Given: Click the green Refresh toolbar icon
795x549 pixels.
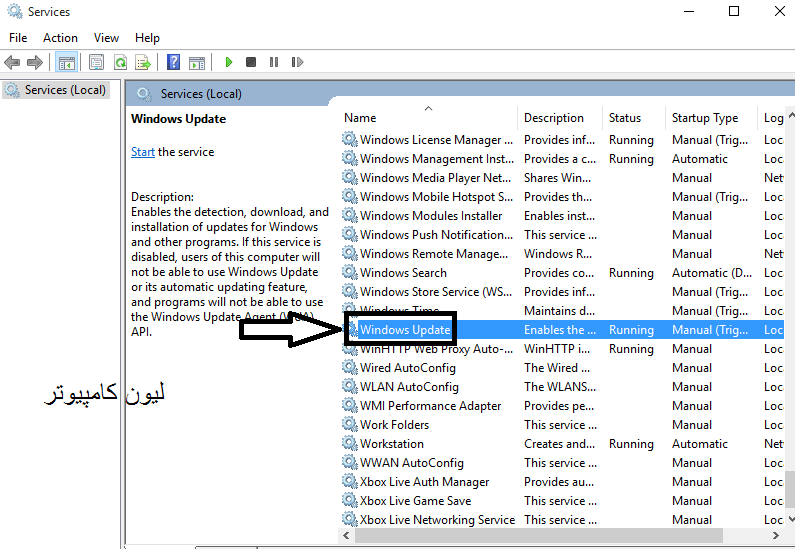Looking at the screenshot, I should coord(120,62).
